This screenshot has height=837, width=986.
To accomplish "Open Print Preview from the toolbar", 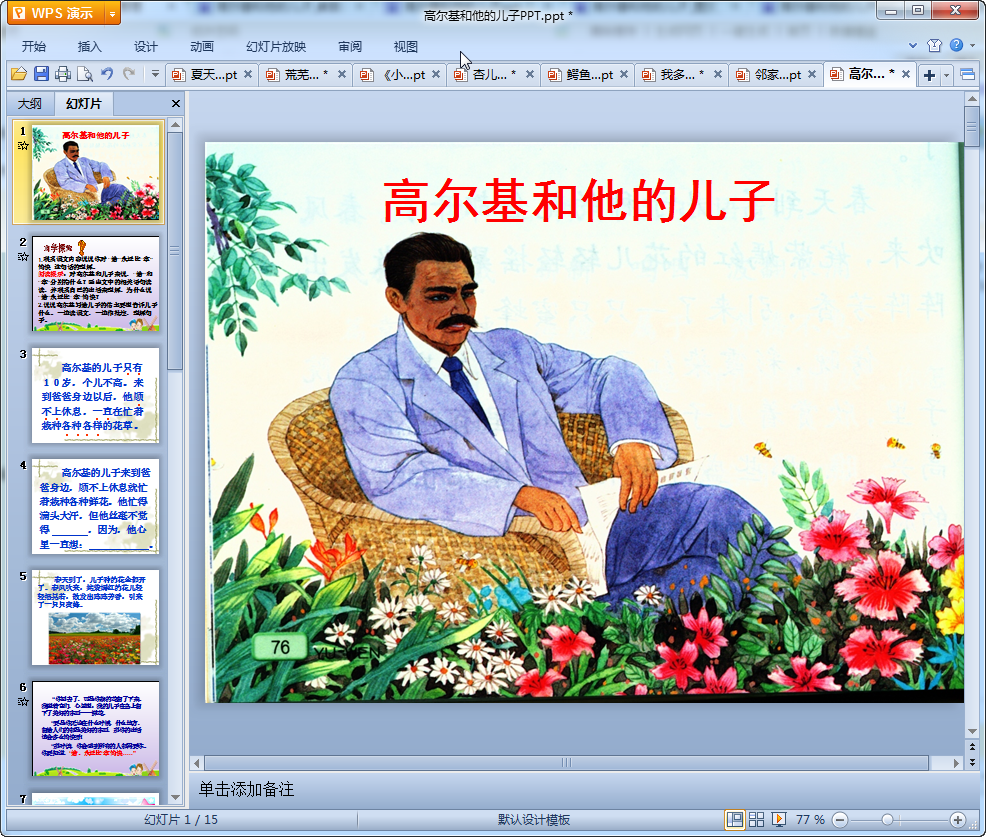I will click(x=85, y=74).
